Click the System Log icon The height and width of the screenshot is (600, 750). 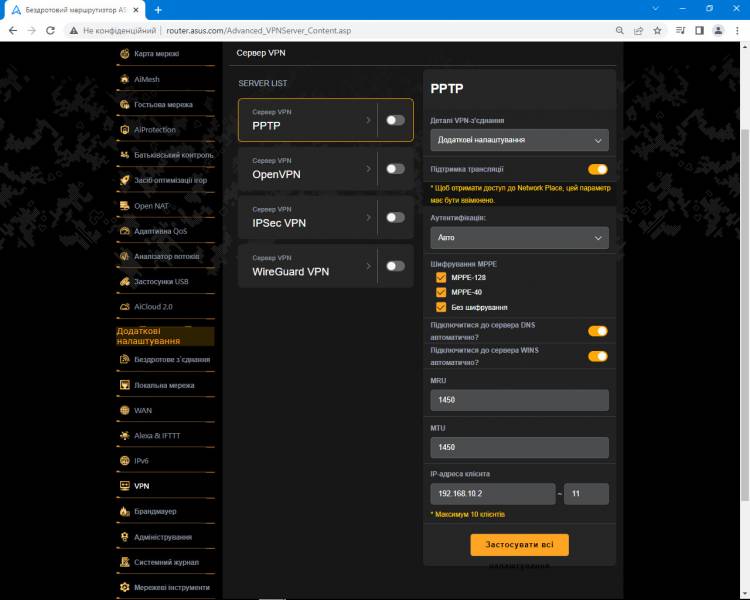[x=125, y=562]
